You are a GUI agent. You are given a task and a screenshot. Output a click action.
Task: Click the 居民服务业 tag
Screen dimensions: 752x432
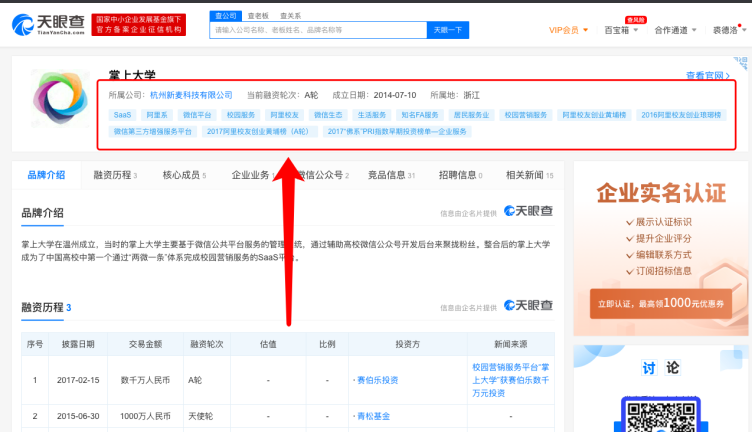(471, 115)
